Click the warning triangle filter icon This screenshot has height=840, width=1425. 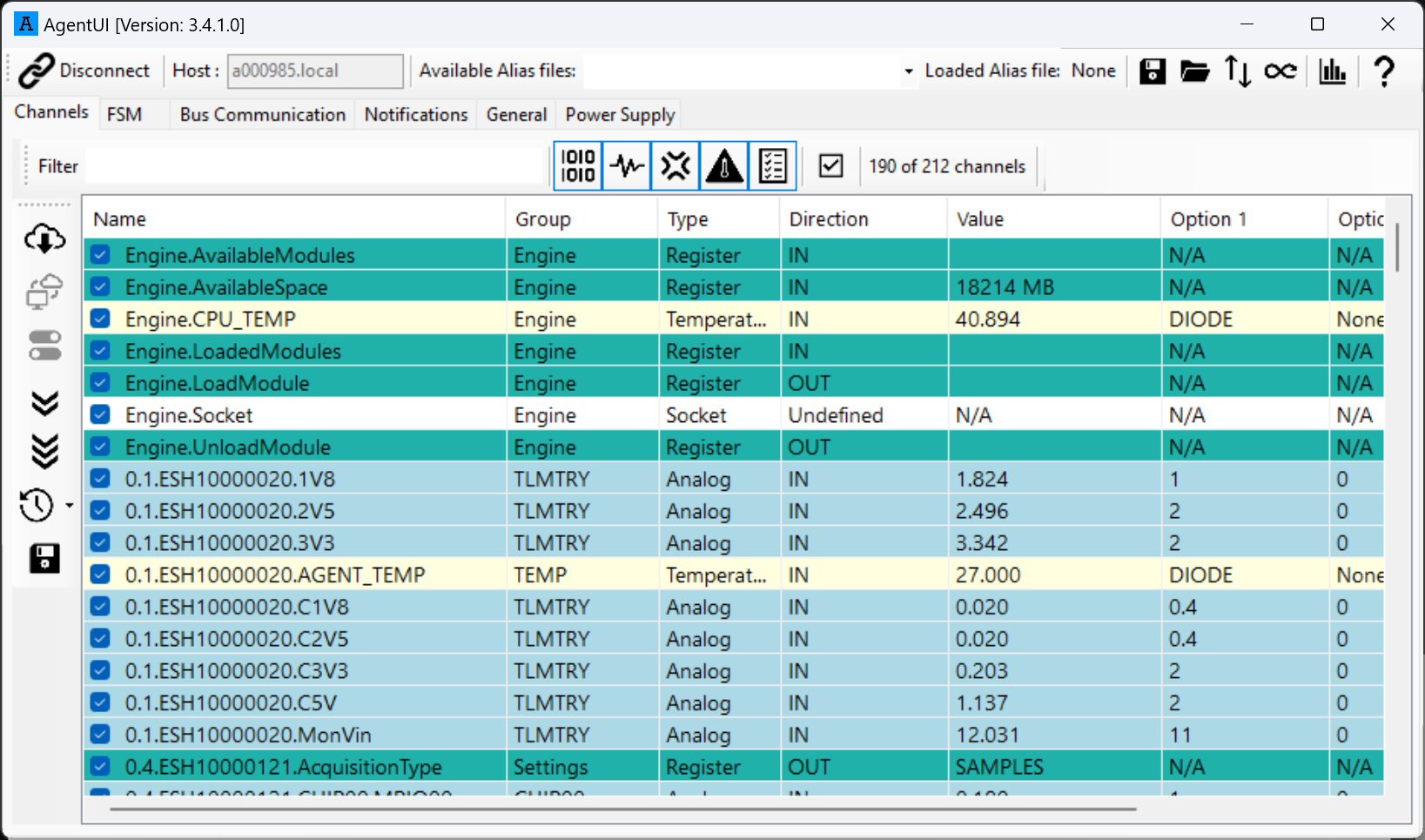point(724,165)
